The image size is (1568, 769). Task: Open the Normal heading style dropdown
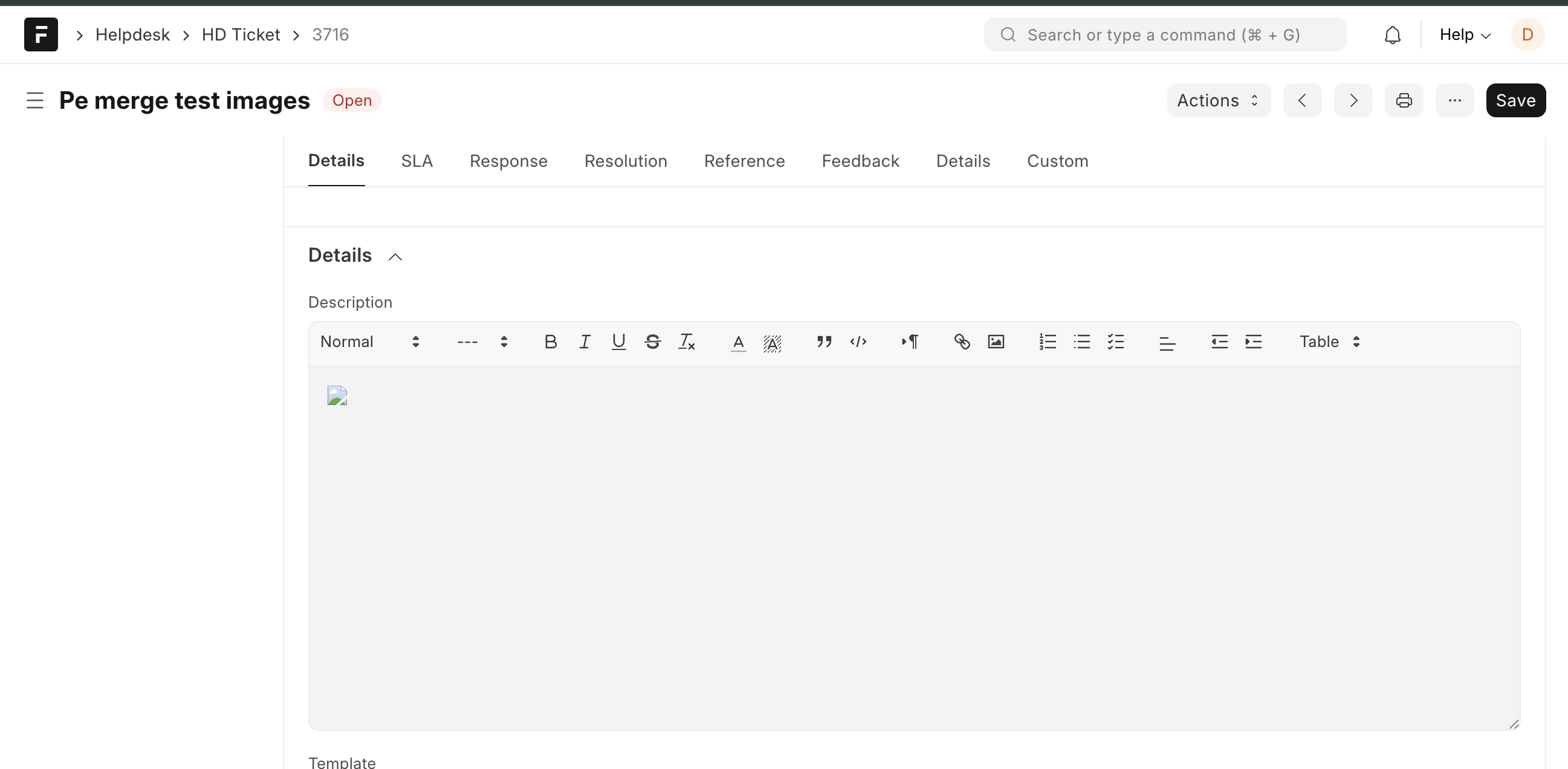point(369,342)
